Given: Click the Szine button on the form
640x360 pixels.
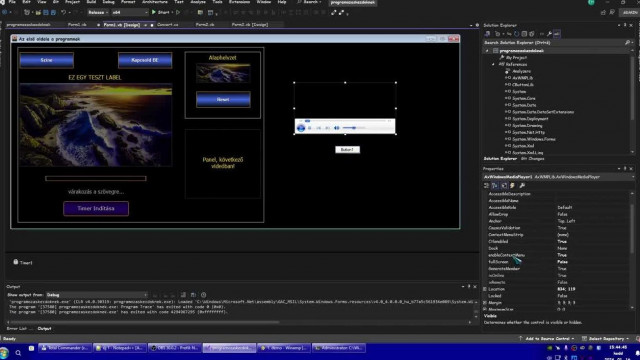Looking at the screenshot, I should click(47, 60).
